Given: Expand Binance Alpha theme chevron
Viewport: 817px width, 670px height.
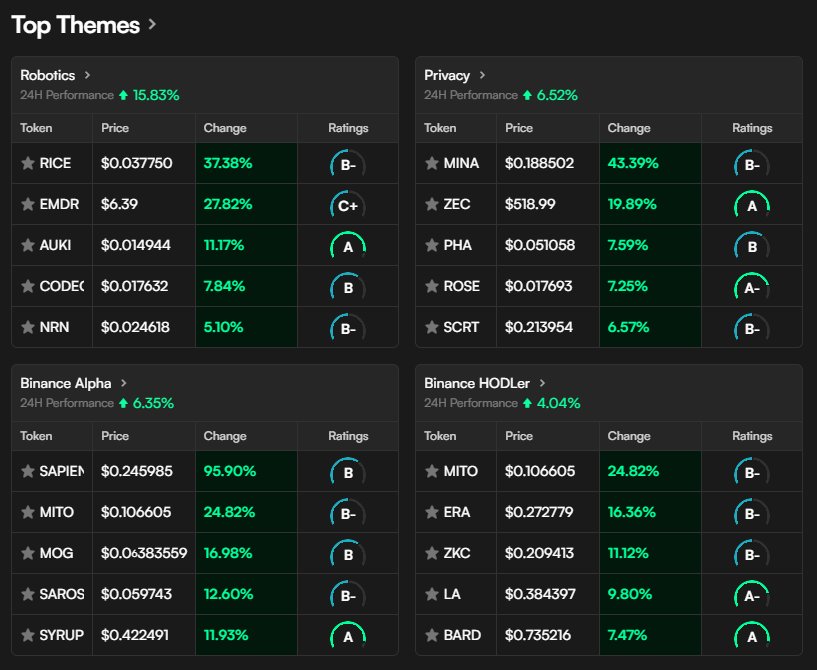Looking at the screenshot, I should [123, 383].
